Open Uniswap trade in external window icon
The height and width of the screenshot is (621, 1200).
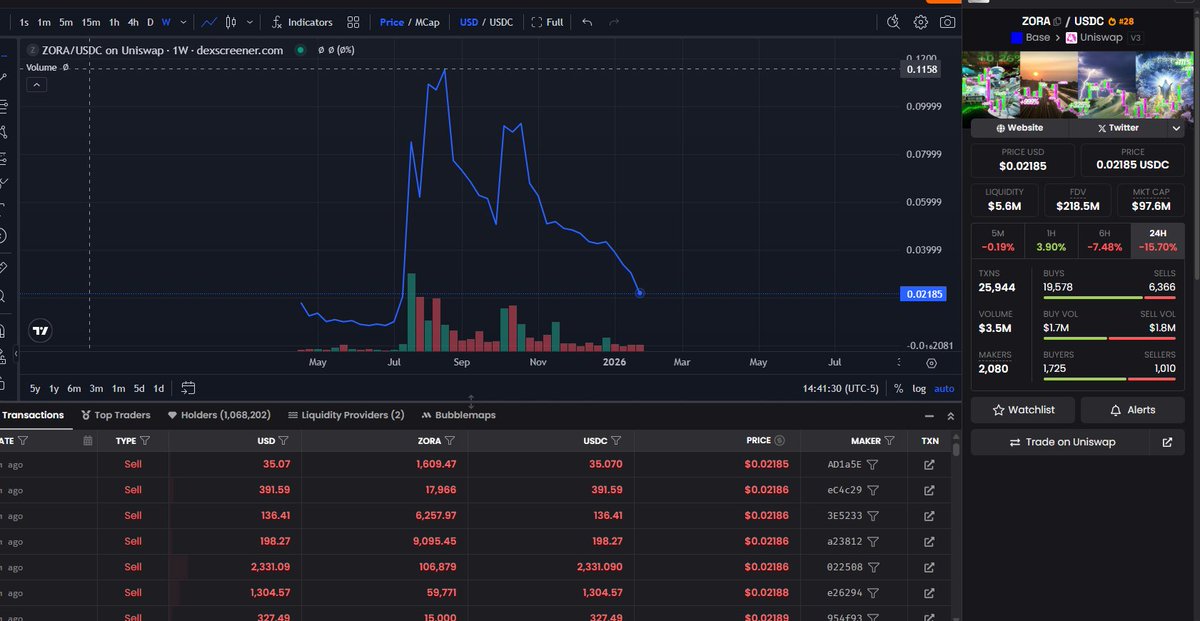(1167, 442)
